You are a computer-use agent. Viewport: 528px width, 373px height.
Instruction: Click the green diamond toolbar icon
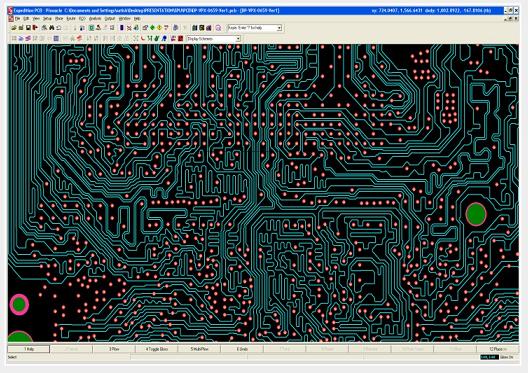tap(152, 28)
